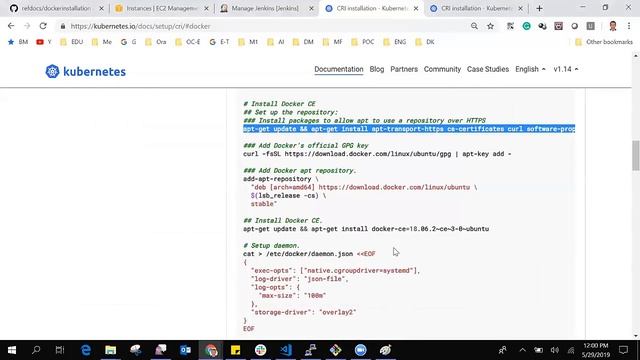This screenshot has height=360, width=640.
Task: Switch to the Manage Jenkins tab
Action: [x=265, y=8]
